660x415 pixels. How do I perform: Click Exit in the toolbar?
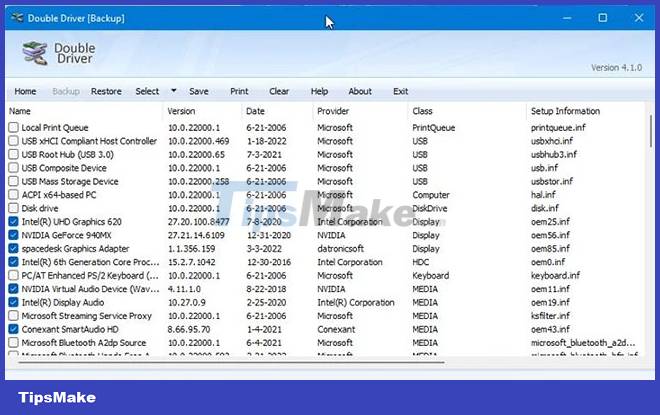point(400,91)
